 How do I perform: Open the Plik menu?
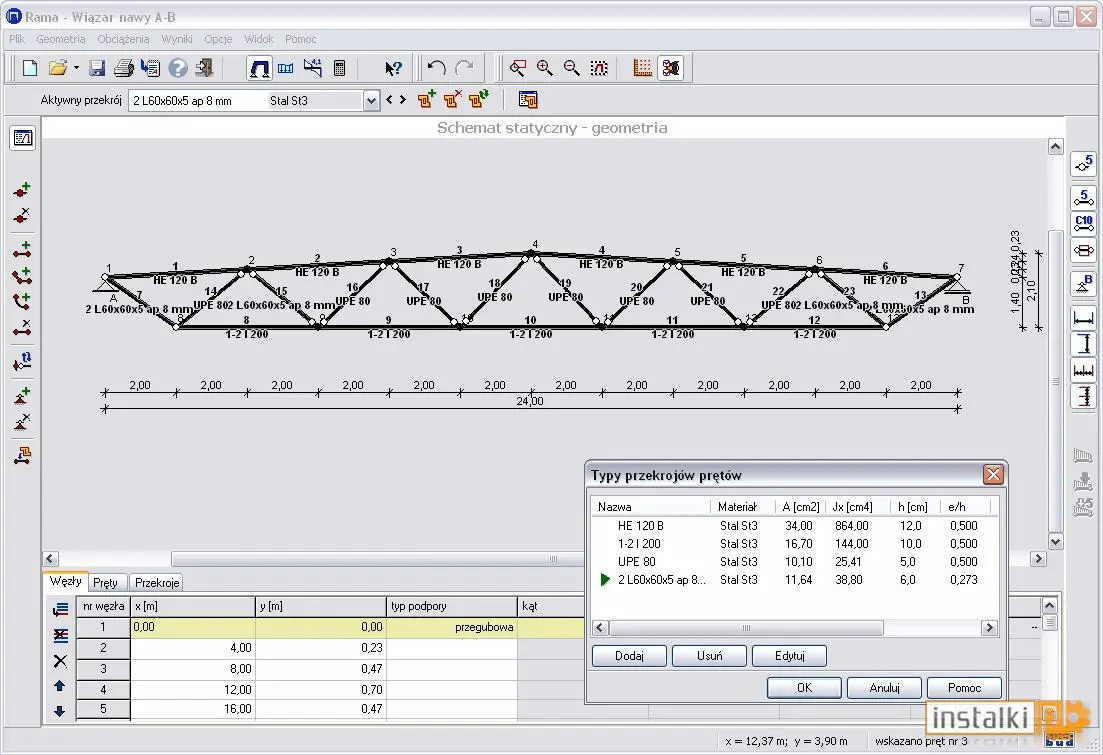tap(17, 39)
